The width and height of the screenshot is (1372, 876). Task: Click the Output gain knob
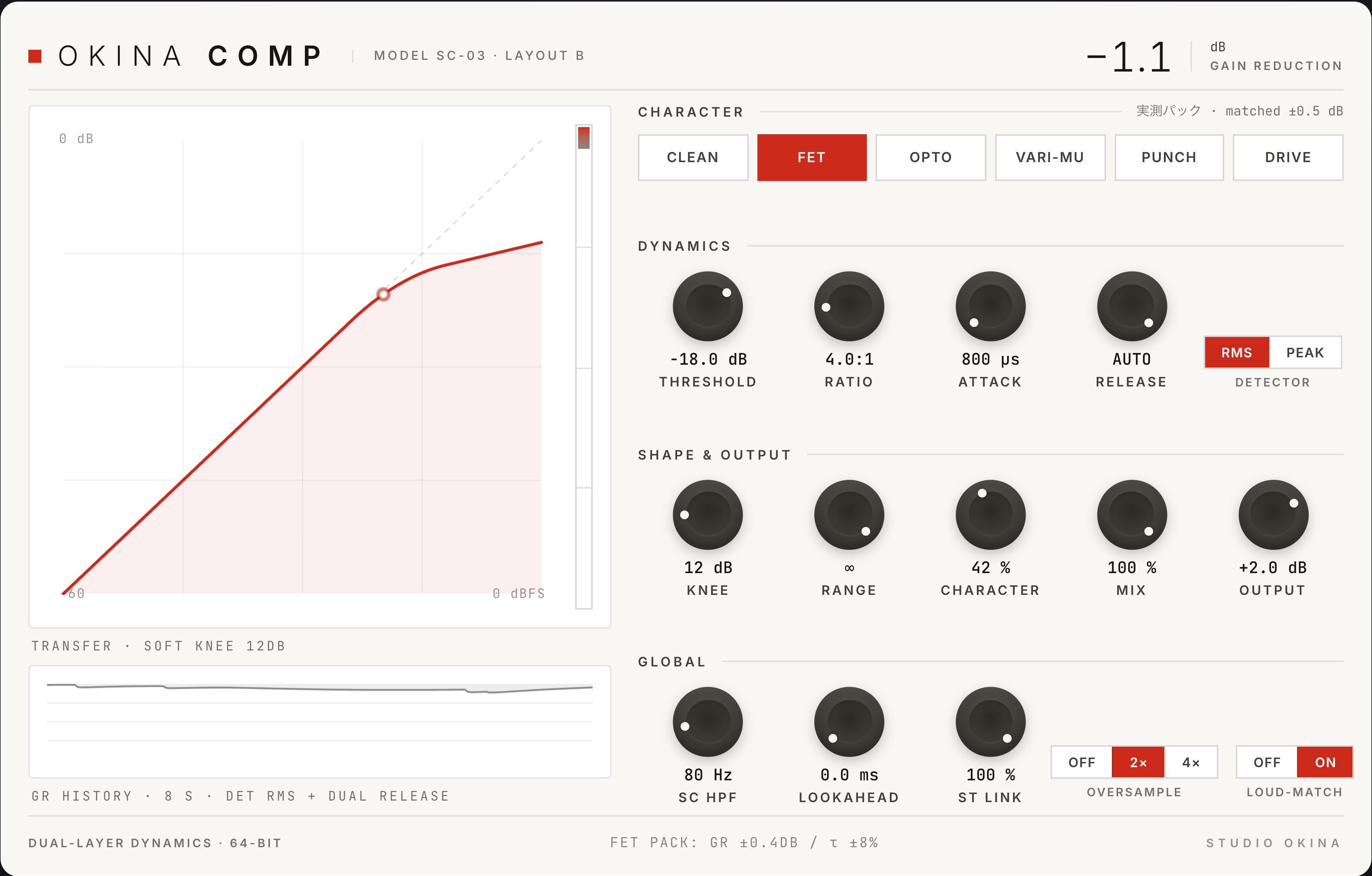1273,515
